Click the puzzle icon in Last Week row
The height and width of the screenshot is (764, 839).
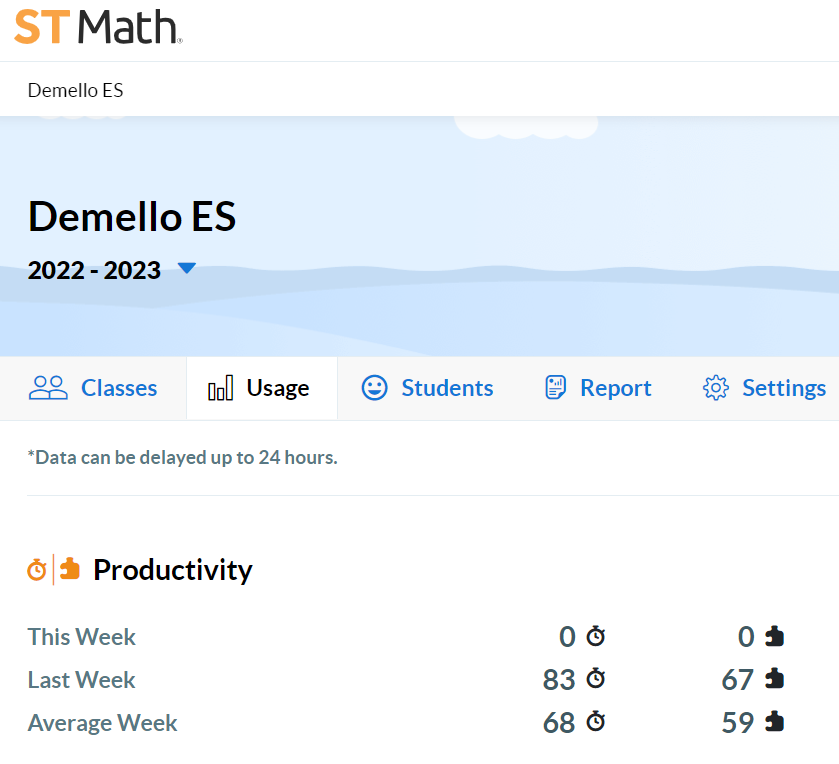[x=774, y=679]
